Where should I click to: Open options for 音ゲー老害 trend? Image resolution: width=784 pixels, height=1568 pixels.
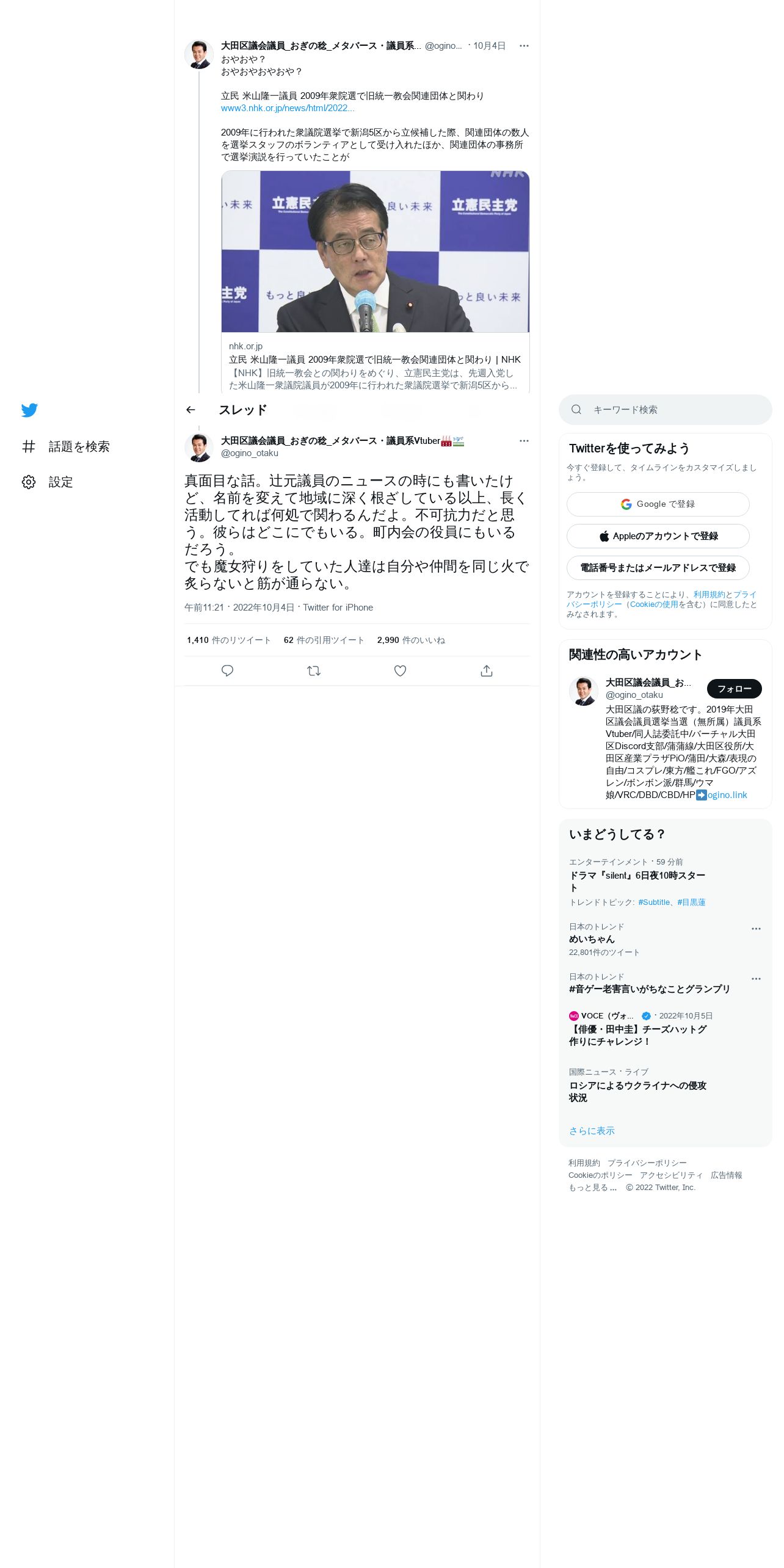coord(756,978)
